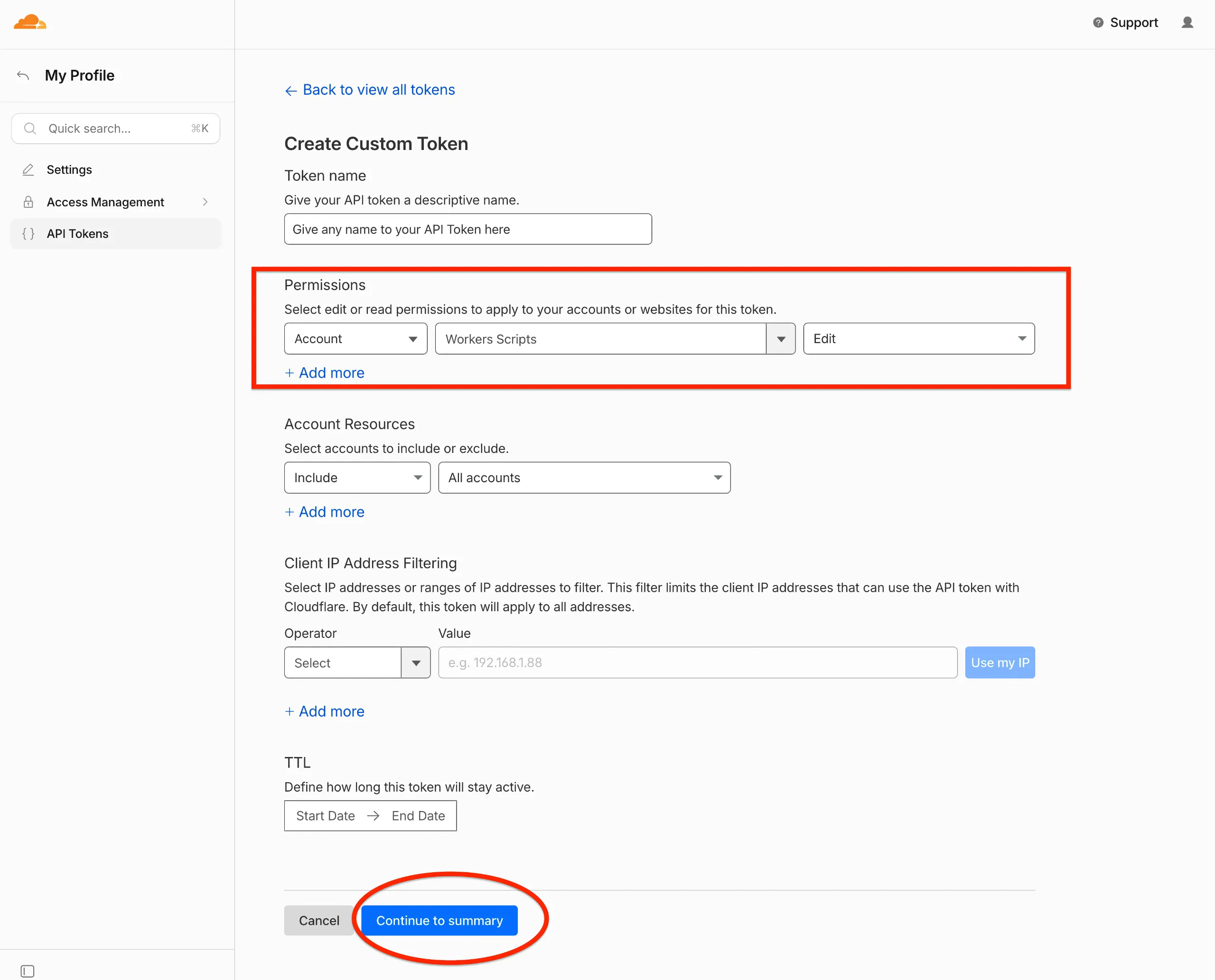Viewport: 1215px width, 980px height.
Task: Open Settings in the sidebar
Action: [x=116, y=170]
